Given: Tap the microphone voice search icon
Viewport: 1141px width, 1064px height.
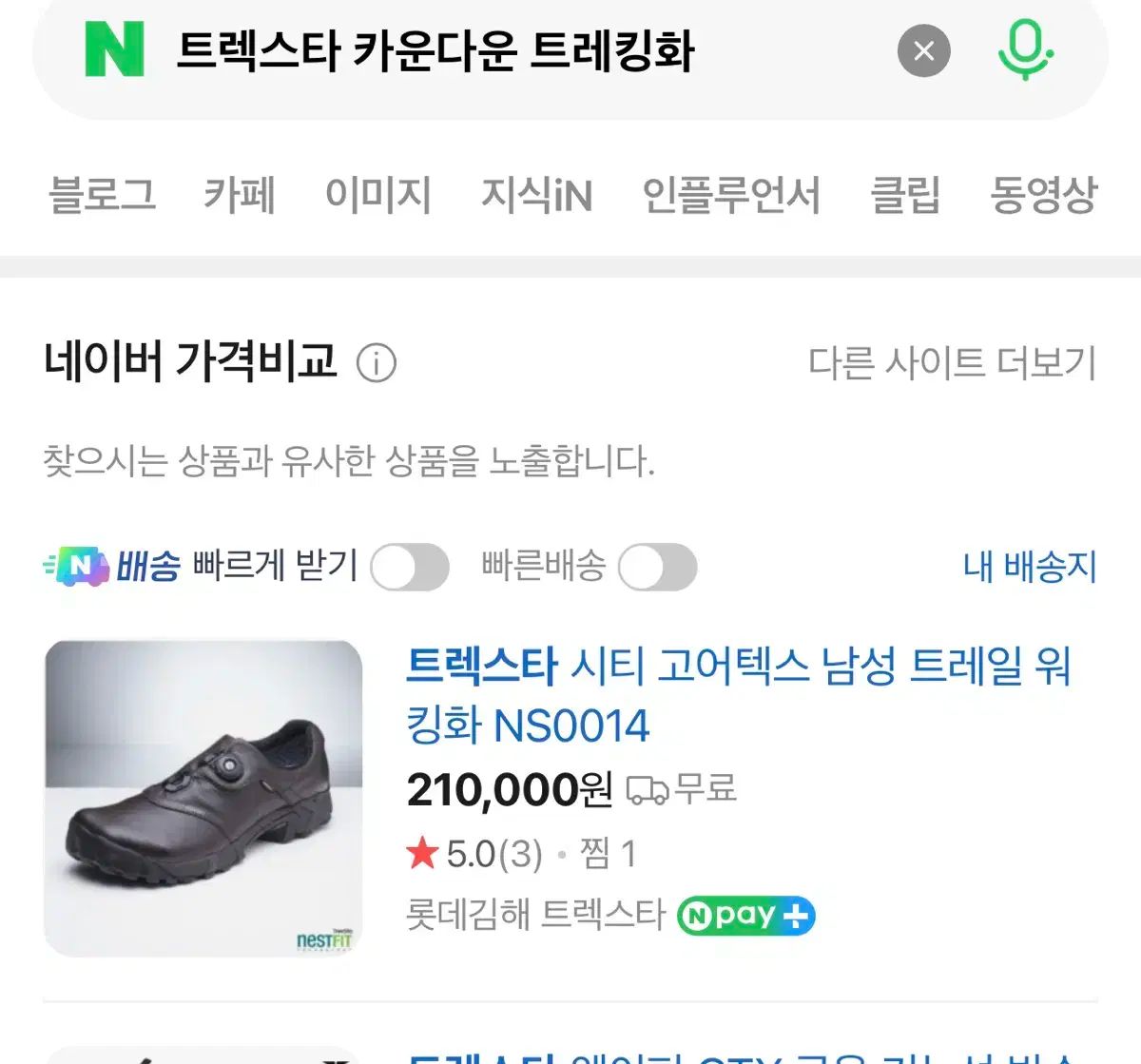Looking at the screenshot, I should pyautogui.click(x=1025, y=50).
